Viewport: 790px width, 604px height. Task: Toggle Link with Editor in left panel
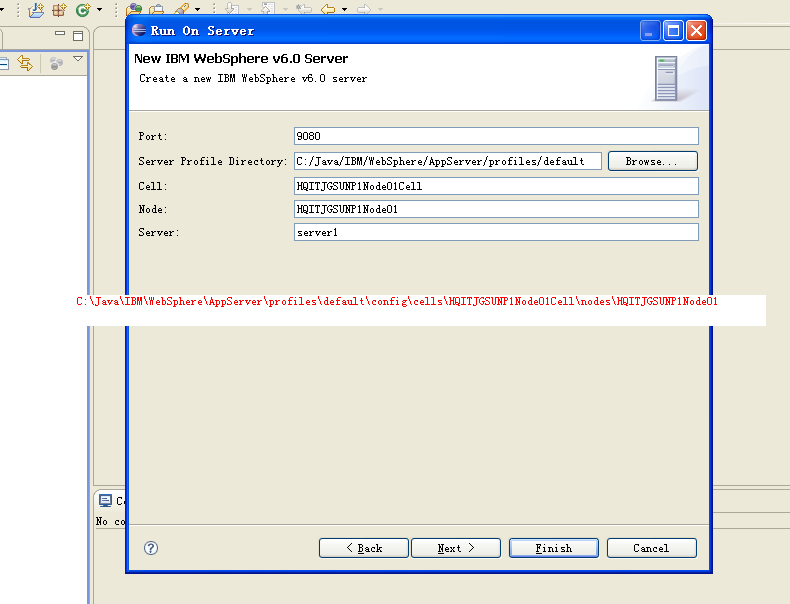pos(25,63)
